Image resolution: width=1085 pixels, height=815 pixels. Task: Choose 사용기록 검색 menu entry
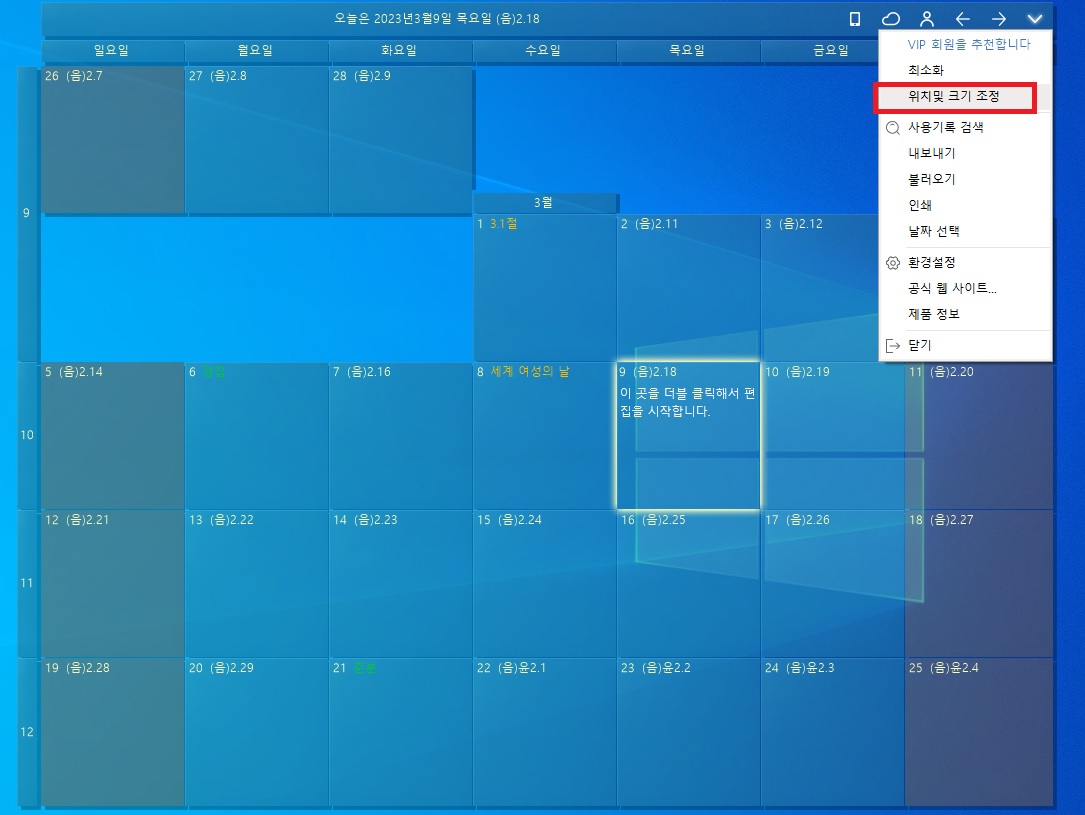click(x=965, y=127)
